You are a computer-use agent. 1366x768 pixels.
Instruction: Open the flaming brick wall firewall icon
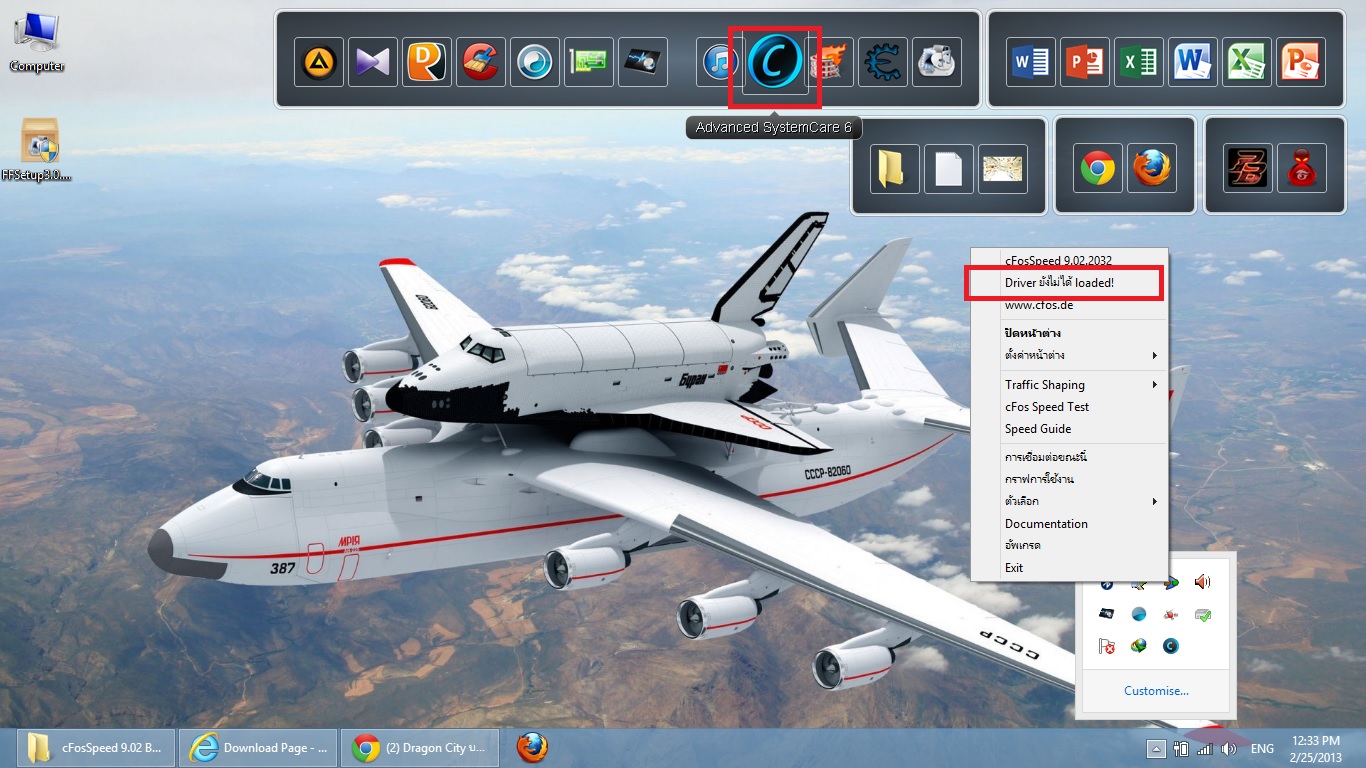832,62
